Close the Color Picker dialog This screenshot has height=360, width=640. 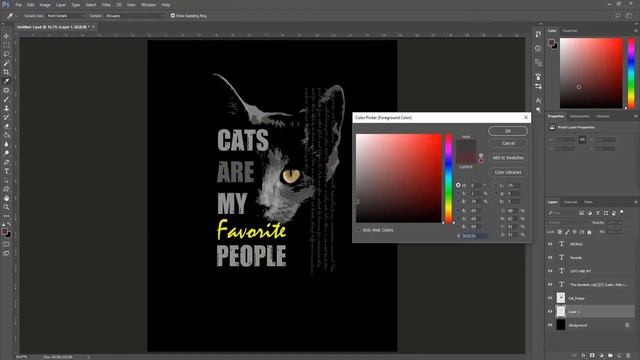pos(526,118)
